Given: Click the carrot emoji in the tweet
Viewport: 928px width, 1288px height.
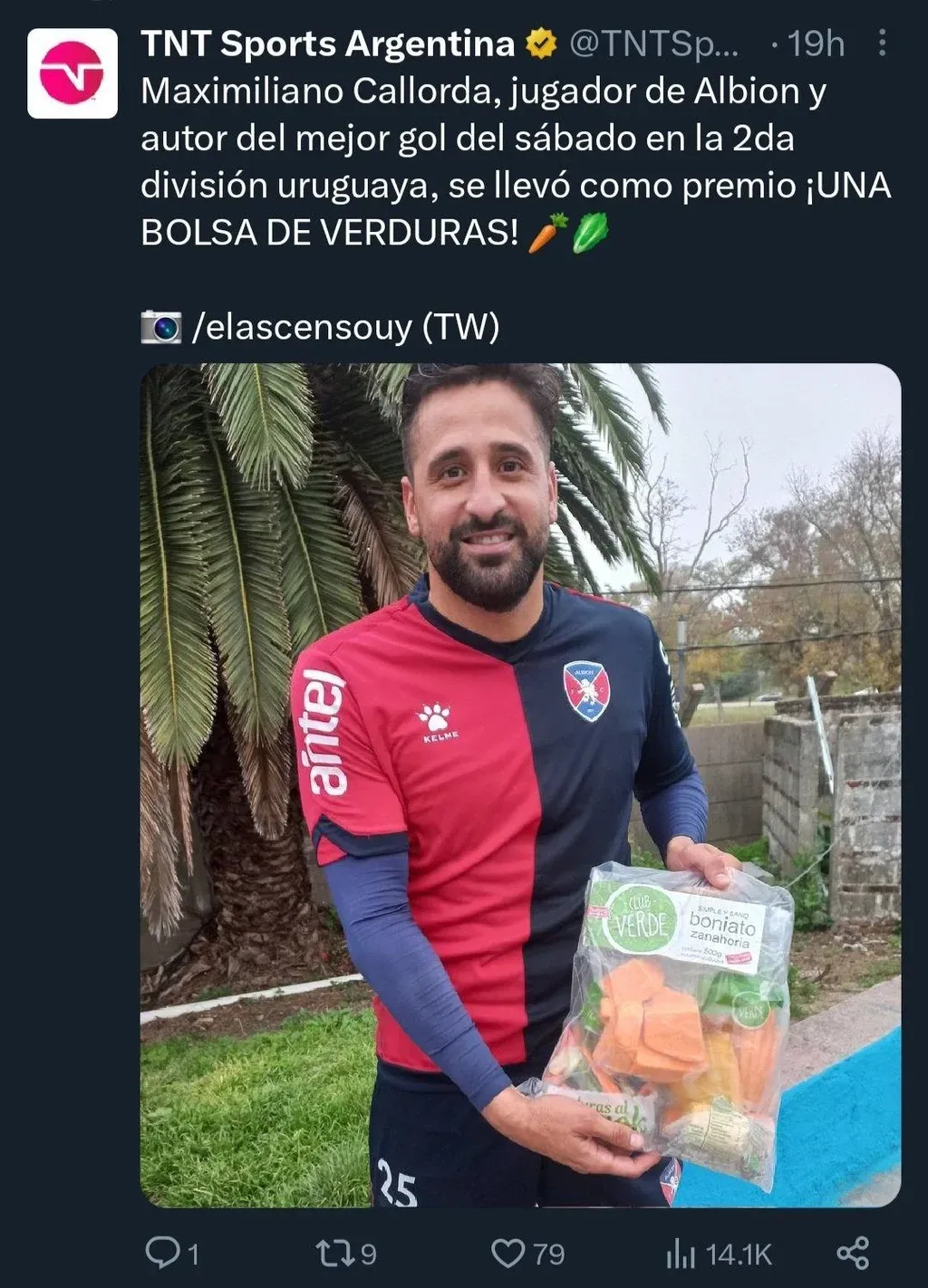Looking at the screenshot, I should pos(547,233).
